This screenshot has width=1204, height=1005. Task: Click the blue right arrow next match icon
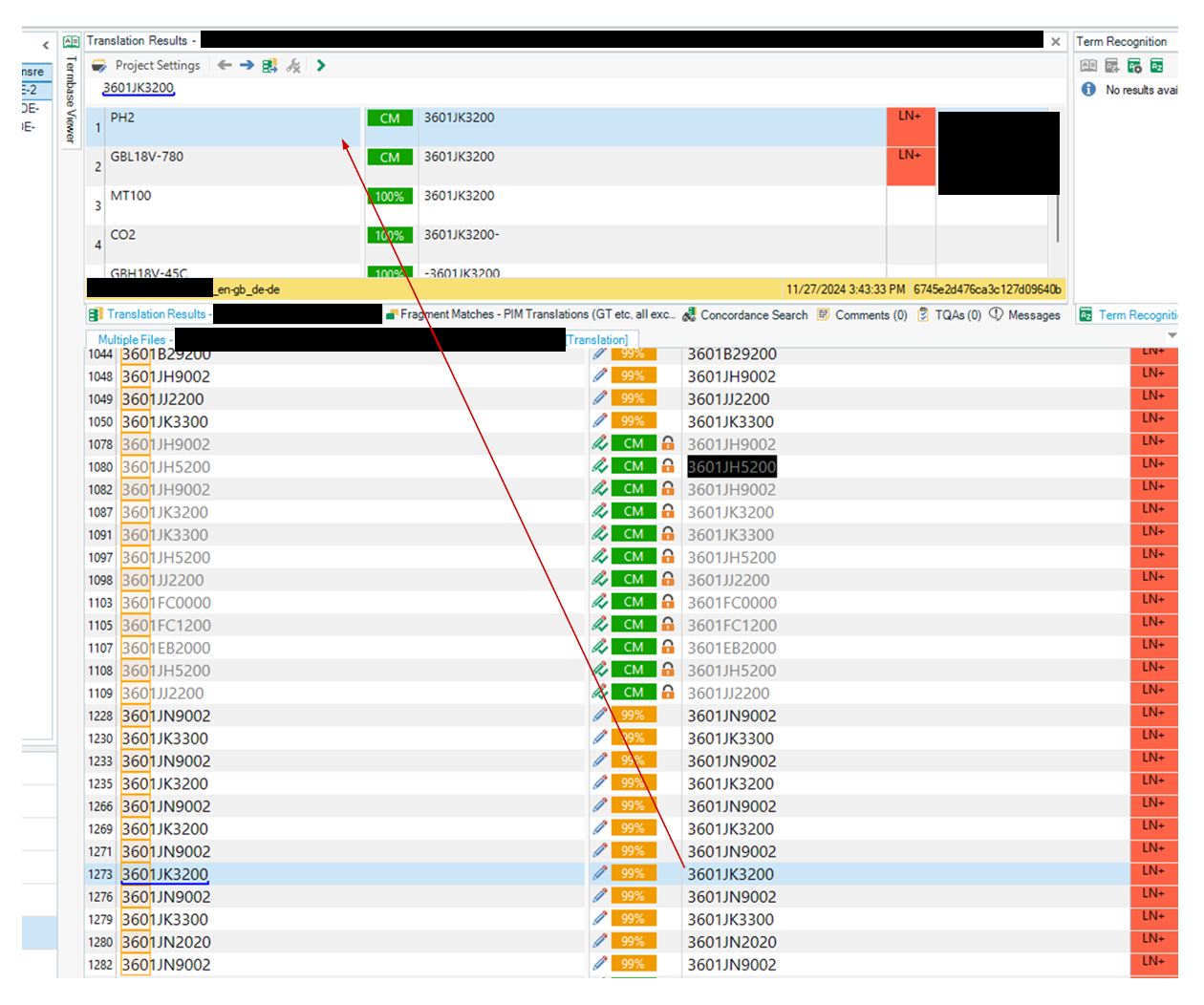247,66
